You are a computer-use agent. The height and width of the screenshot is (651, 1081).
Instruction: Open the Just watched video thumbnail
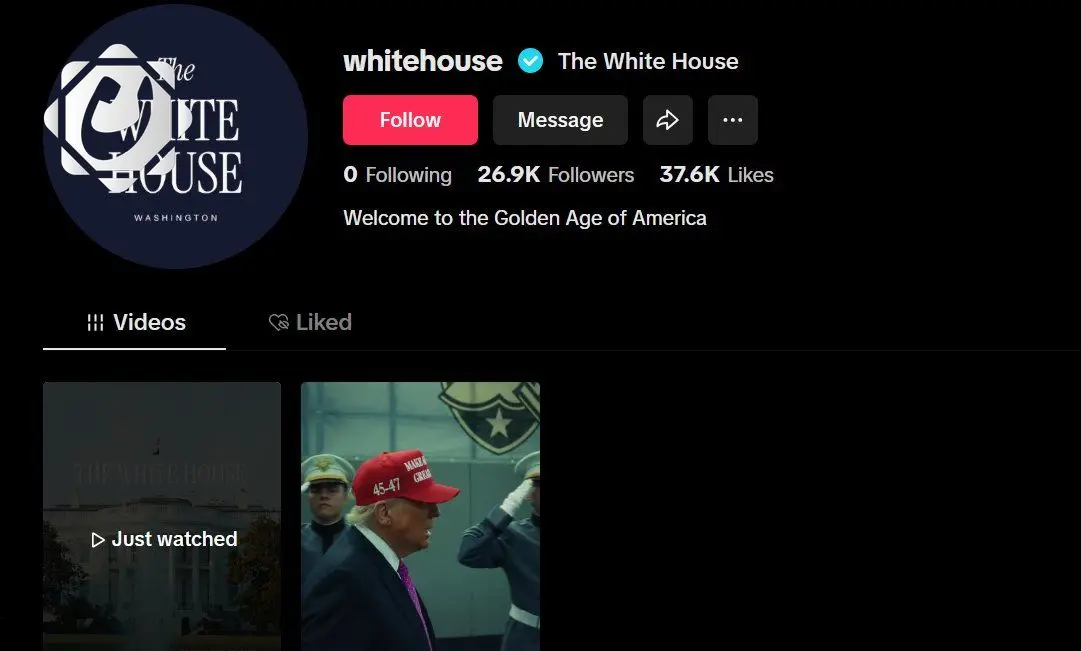coord(162,517)
